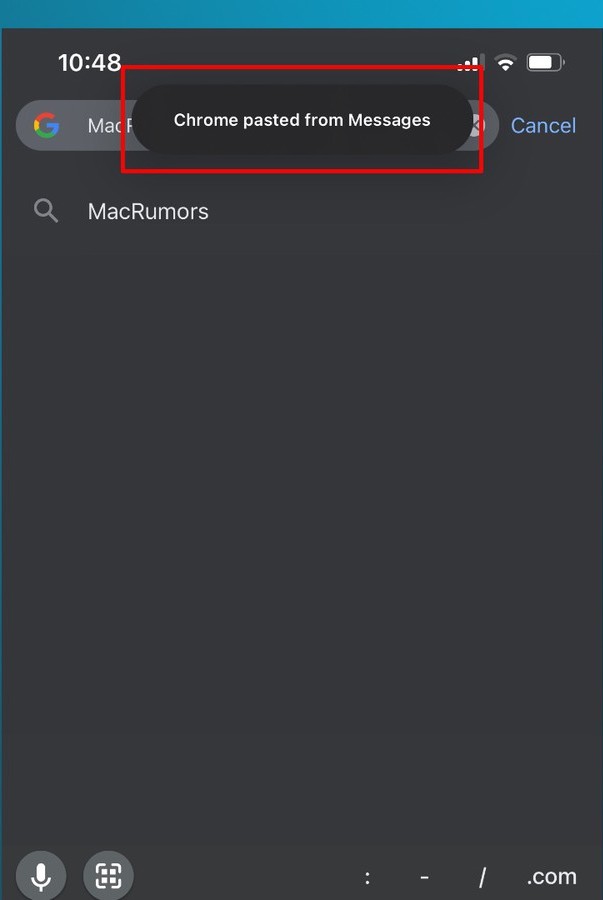Cancel the address bar search
Image resolution: width=603 pixels, height=900 pixels.
[x=543, y=126]
